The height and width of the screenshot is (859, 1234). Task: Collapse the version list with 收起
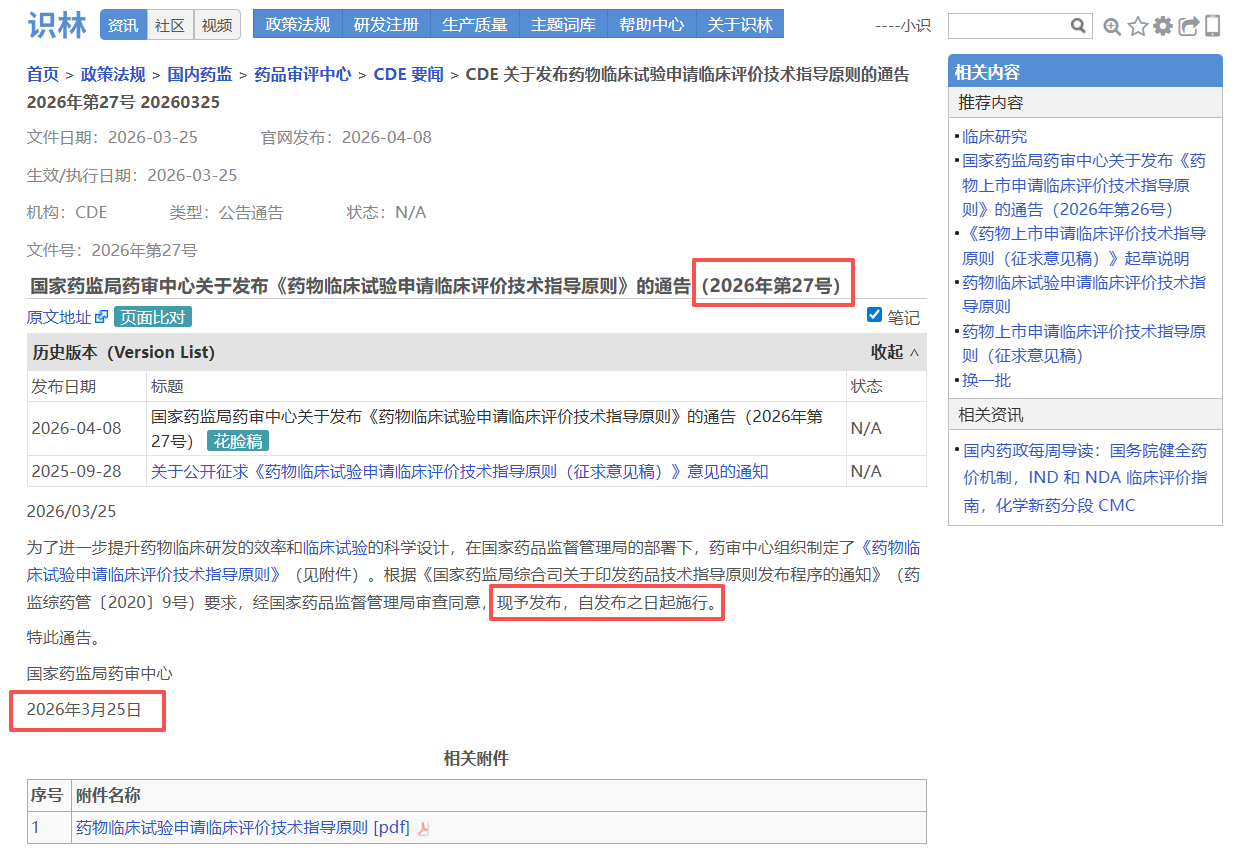click(x=894, y=352)
